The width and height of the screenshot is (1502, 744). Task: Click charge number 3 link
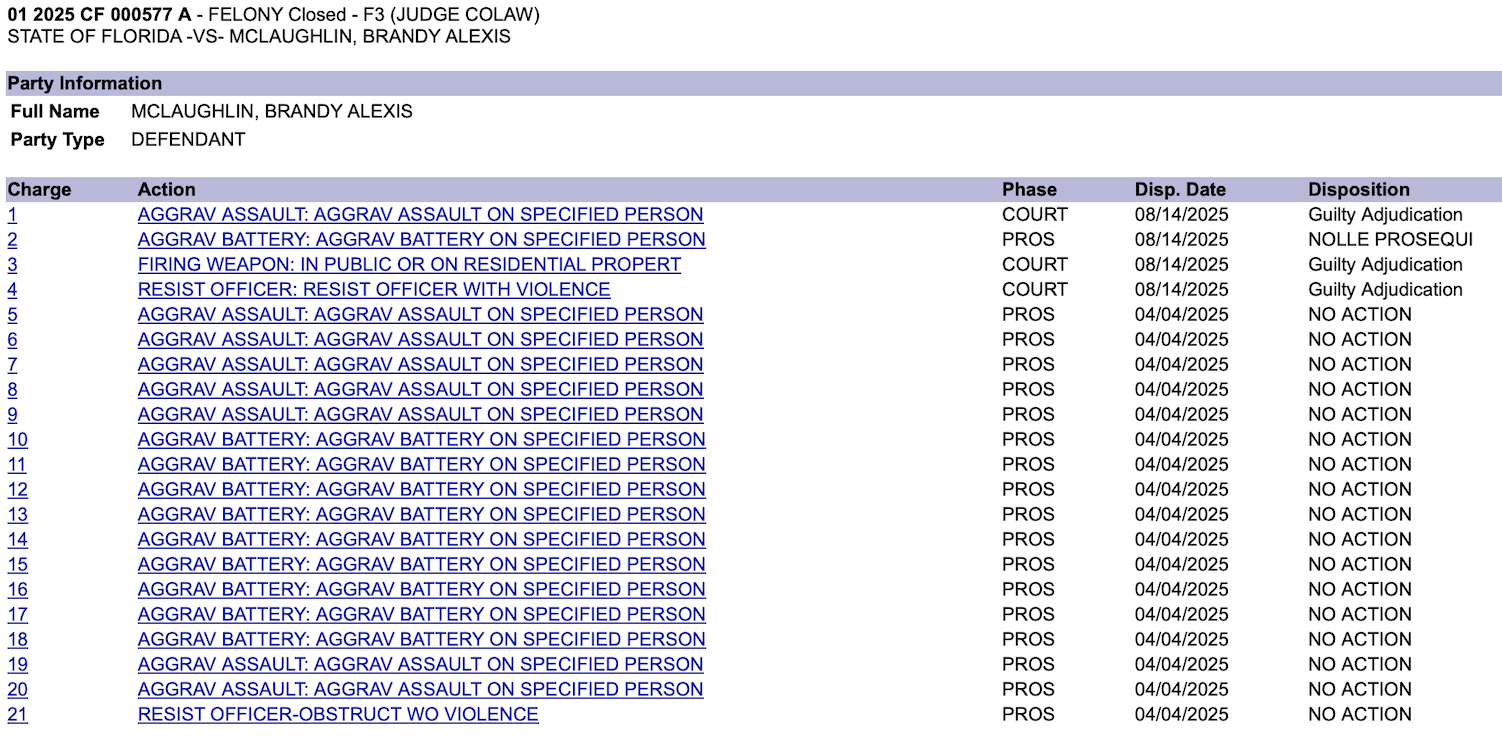pyautogui.click(x=12, y=265)
